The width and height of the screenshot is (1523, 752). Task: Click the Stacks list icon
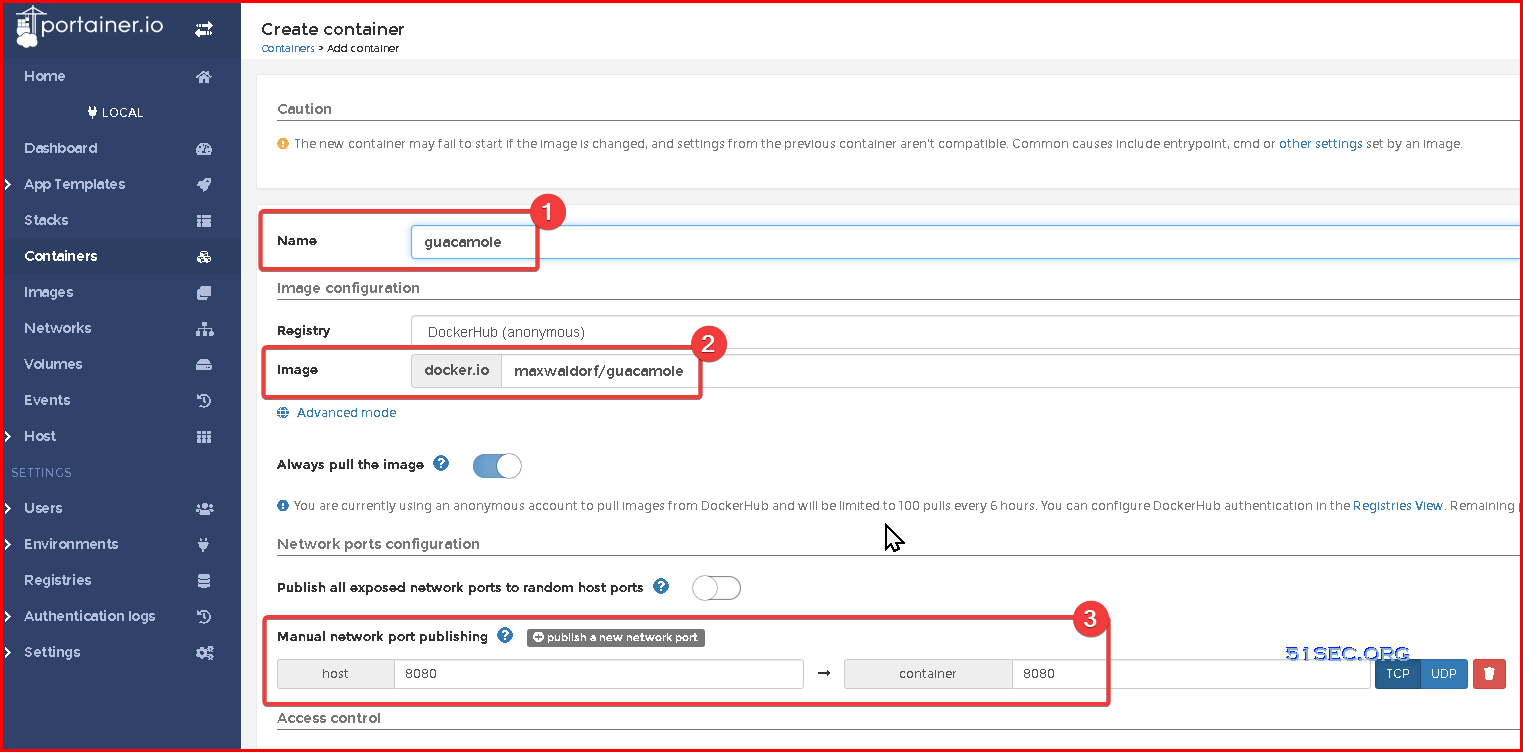tap(204, 221)
